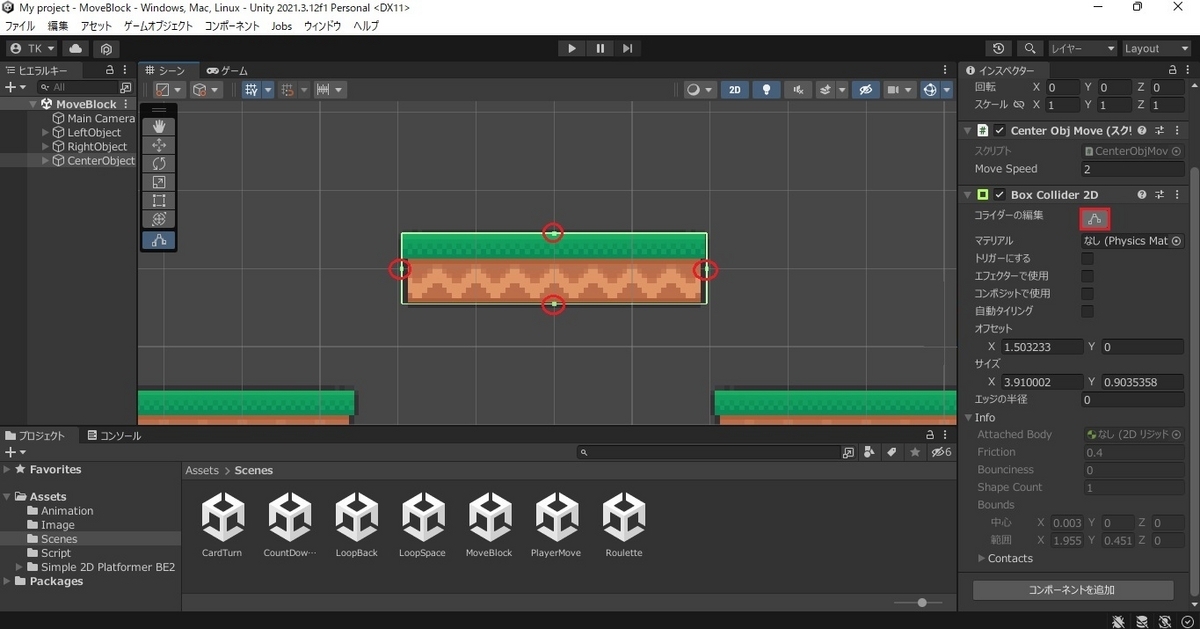Select the Hand view tool
This screenshot has width=1200, height=629.
(x=158, y=127)
